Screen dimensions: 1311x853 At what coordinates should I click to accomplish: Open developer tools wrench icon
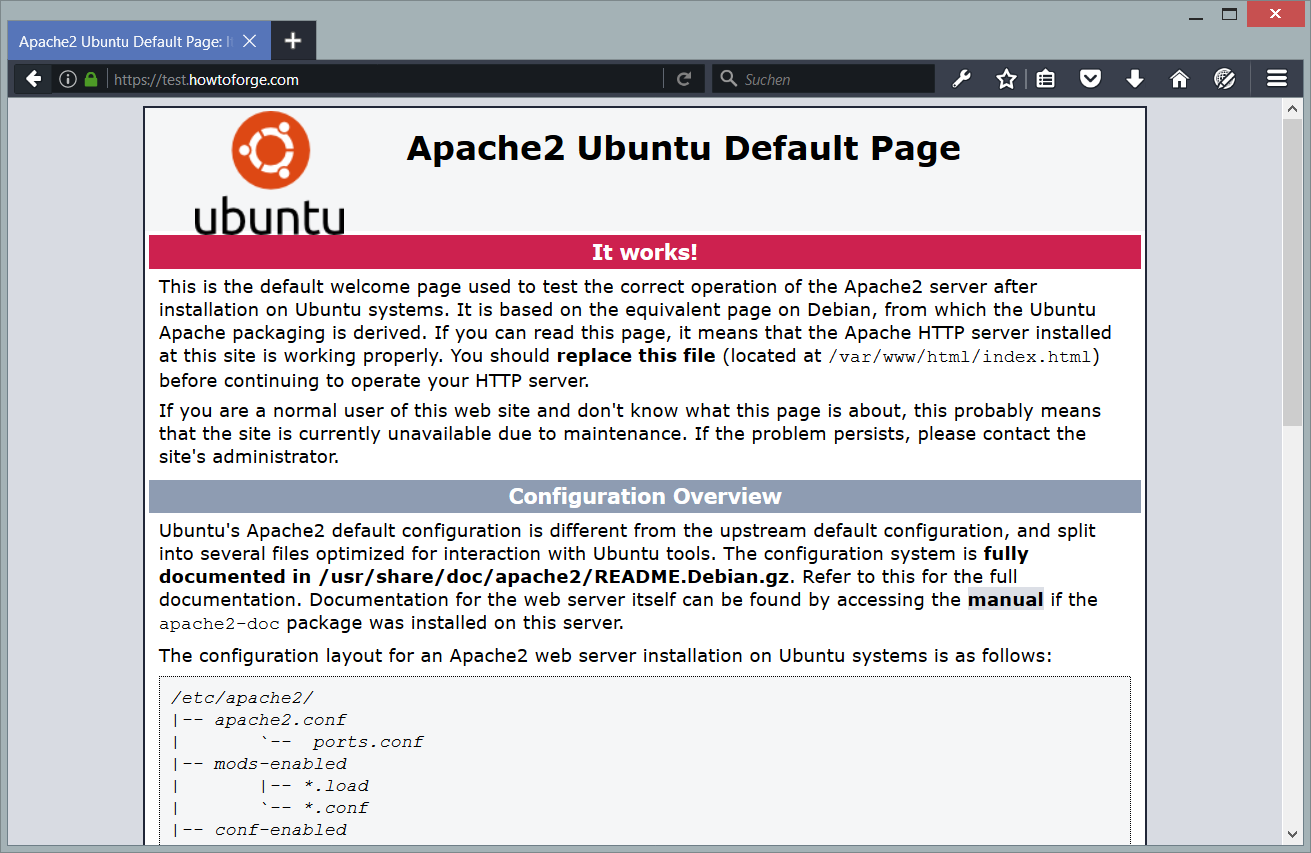point(962,79)
